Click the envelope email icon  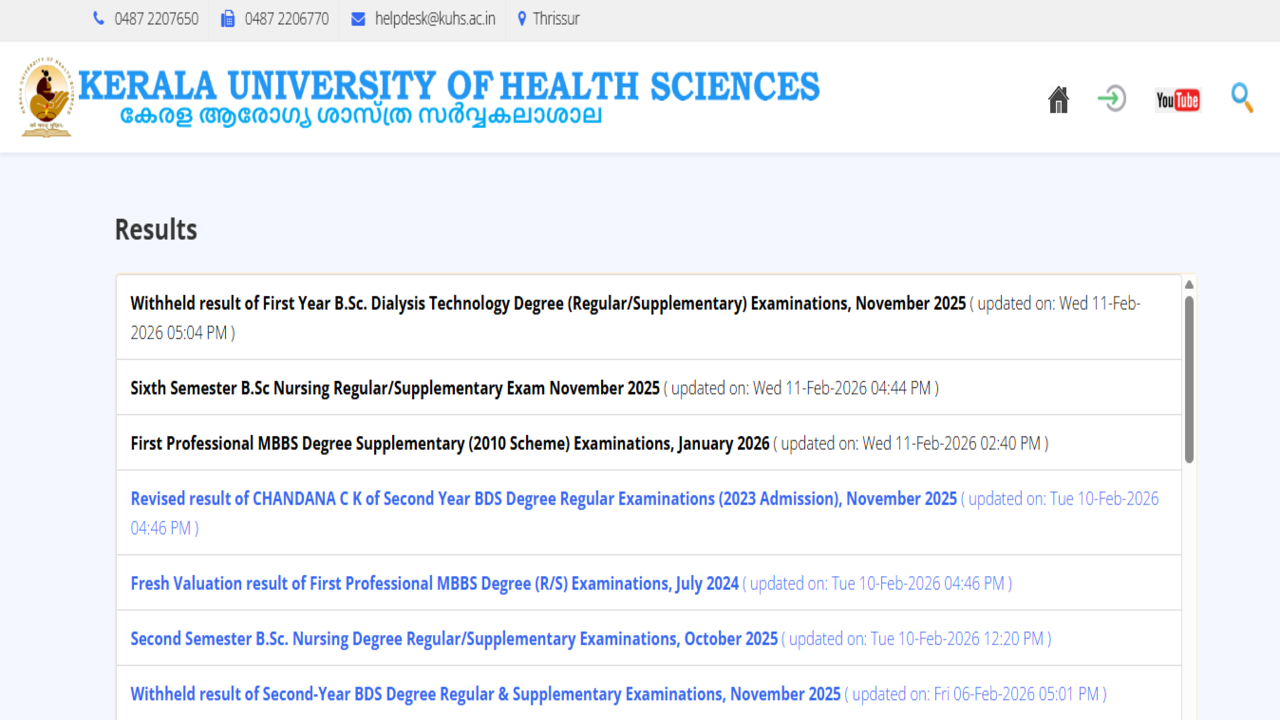[358, 19]
